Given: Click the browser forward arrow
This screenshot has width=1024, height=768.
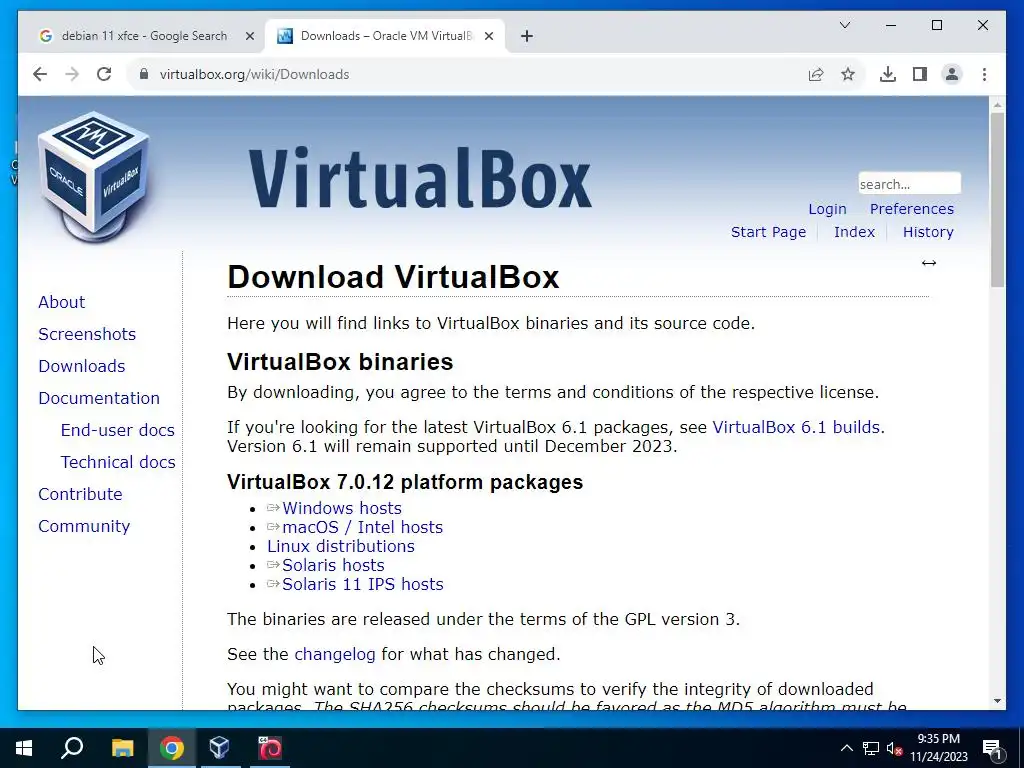Looking at the screenshot, I should 72,74.
